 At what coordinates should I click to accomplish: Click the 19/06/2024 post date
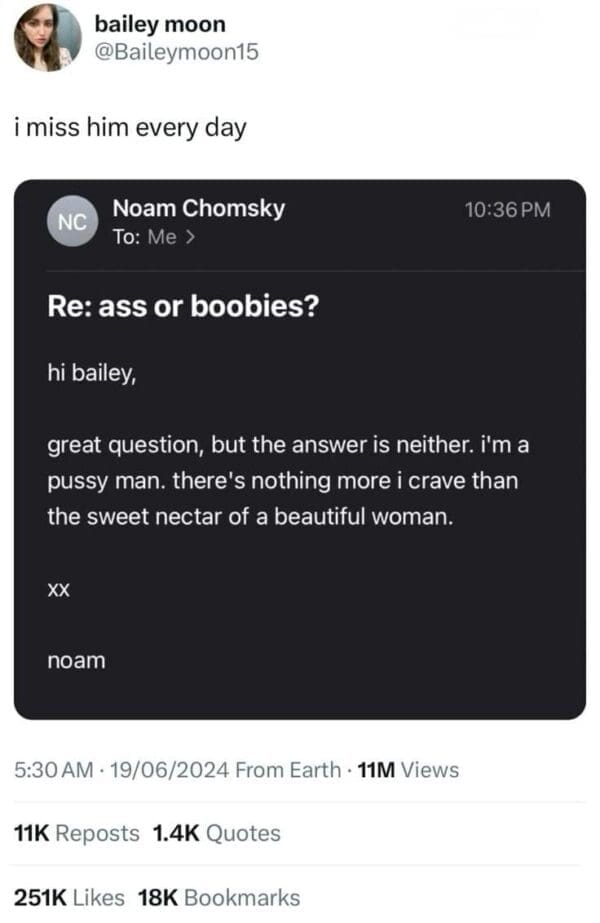pos(172,770)
